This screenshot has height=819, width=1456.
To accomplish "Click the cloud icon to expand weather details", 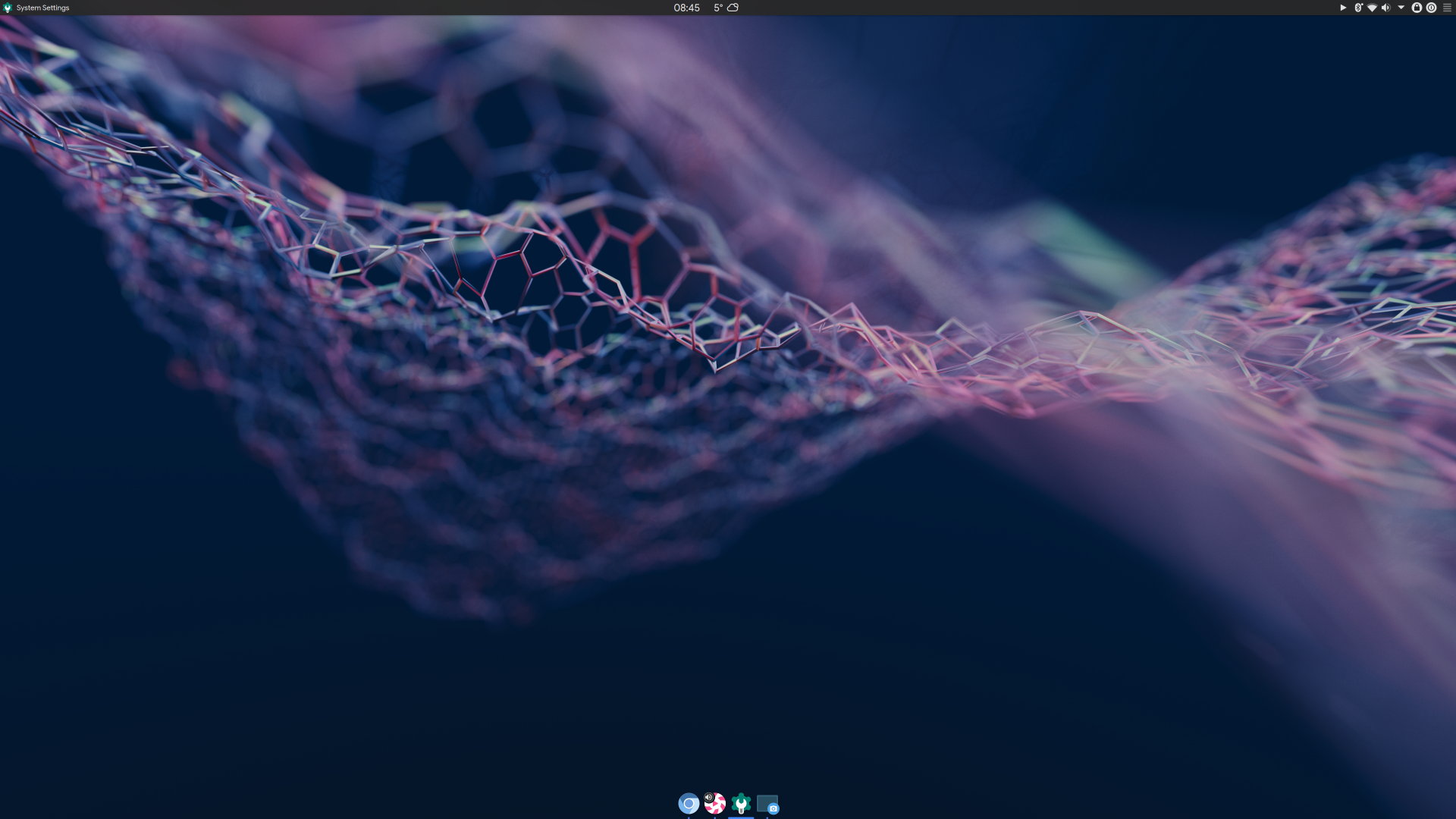I will (732, 8).
